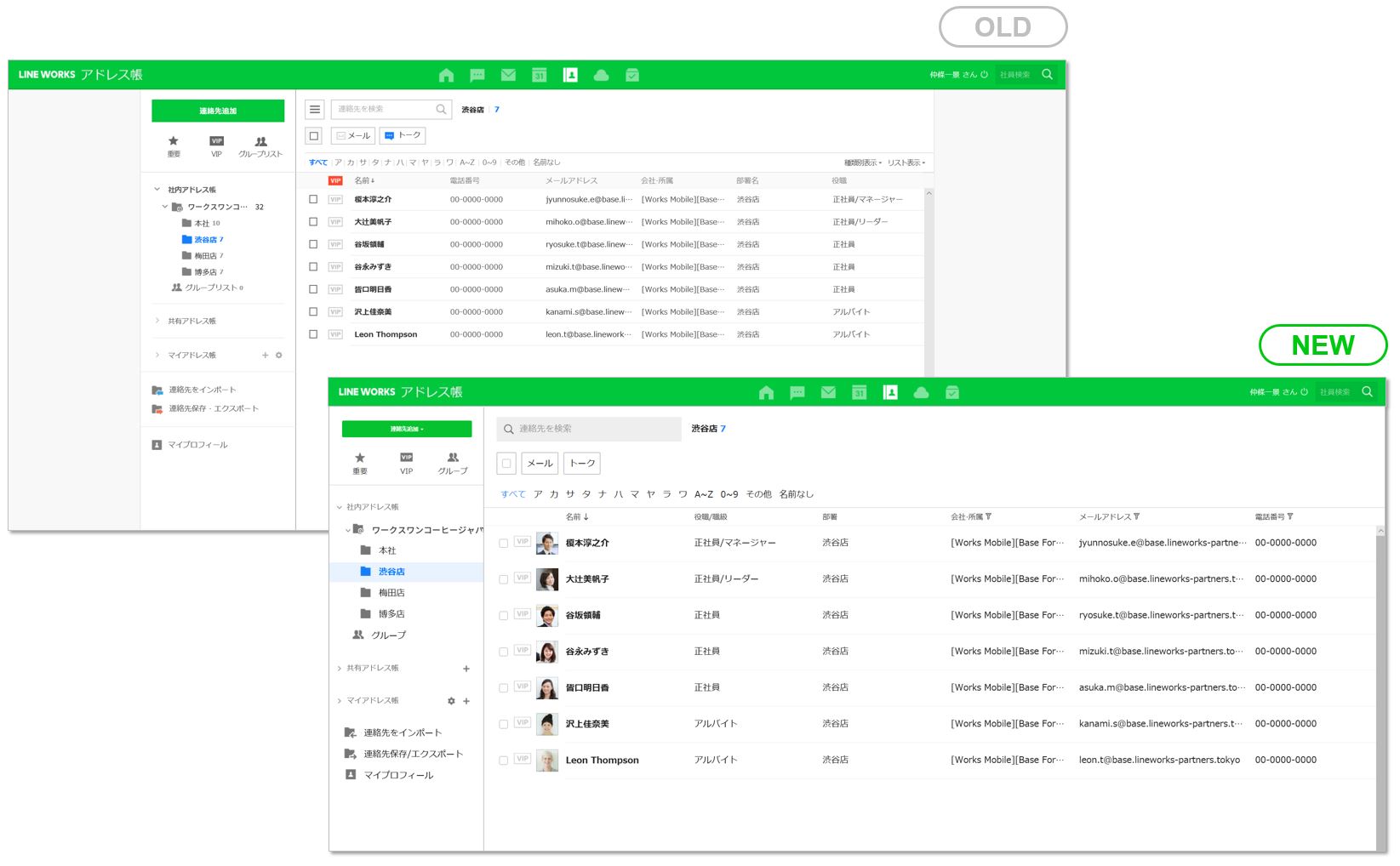
Task: Select the A~Z index filter in the NEW window
Action: tap(703, 494)
